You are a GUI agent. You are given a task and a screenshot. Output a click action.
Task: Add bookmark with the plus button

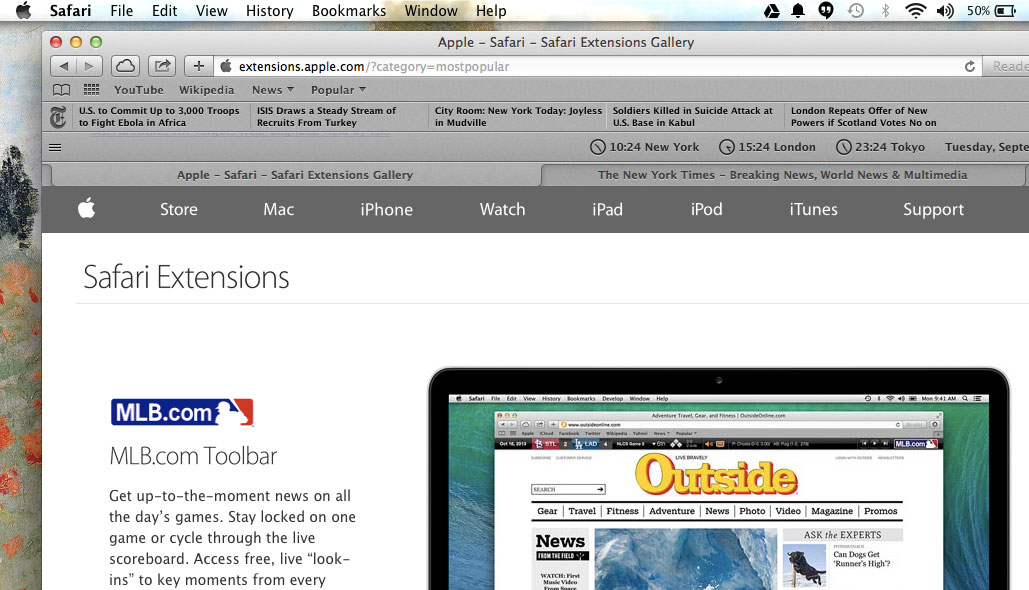(x=199, y=66)
